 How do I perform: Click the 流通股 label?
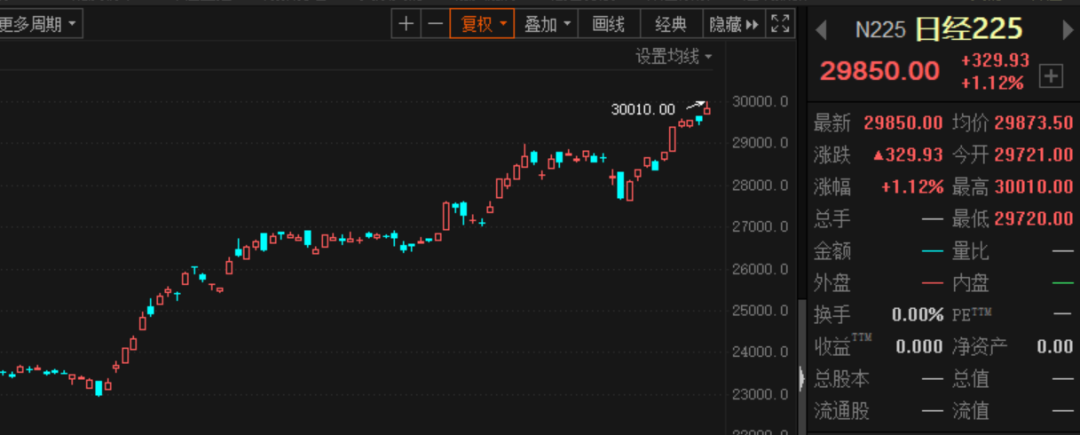842,412
